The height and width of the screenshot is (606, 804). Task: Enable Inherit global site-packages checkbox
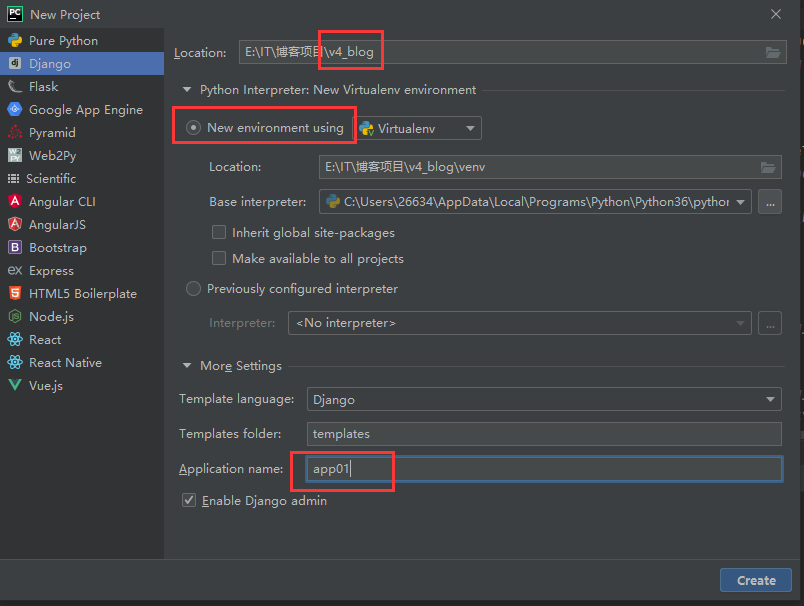pyautogui.click(x=219, y=232)
